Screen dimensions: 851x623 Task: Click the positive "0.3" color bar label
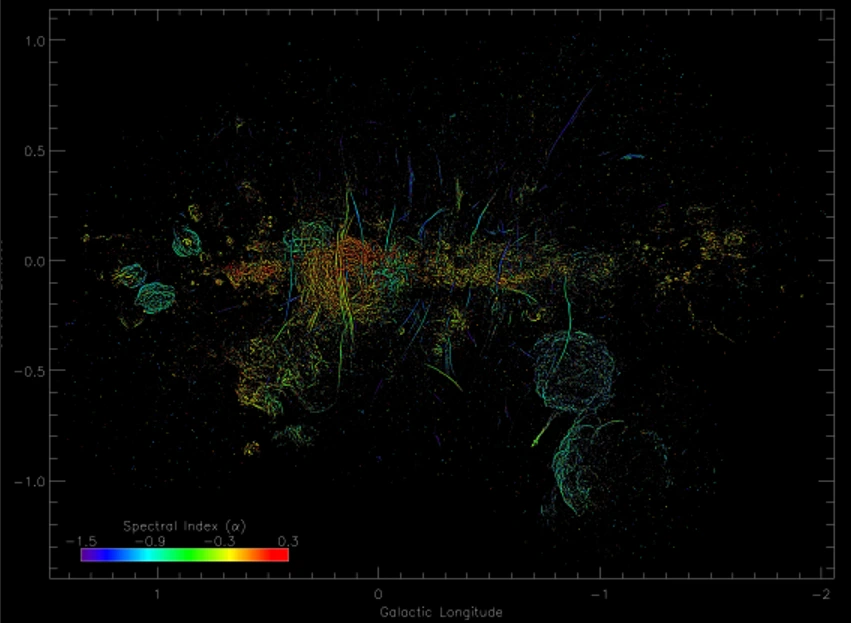[288, 541]
